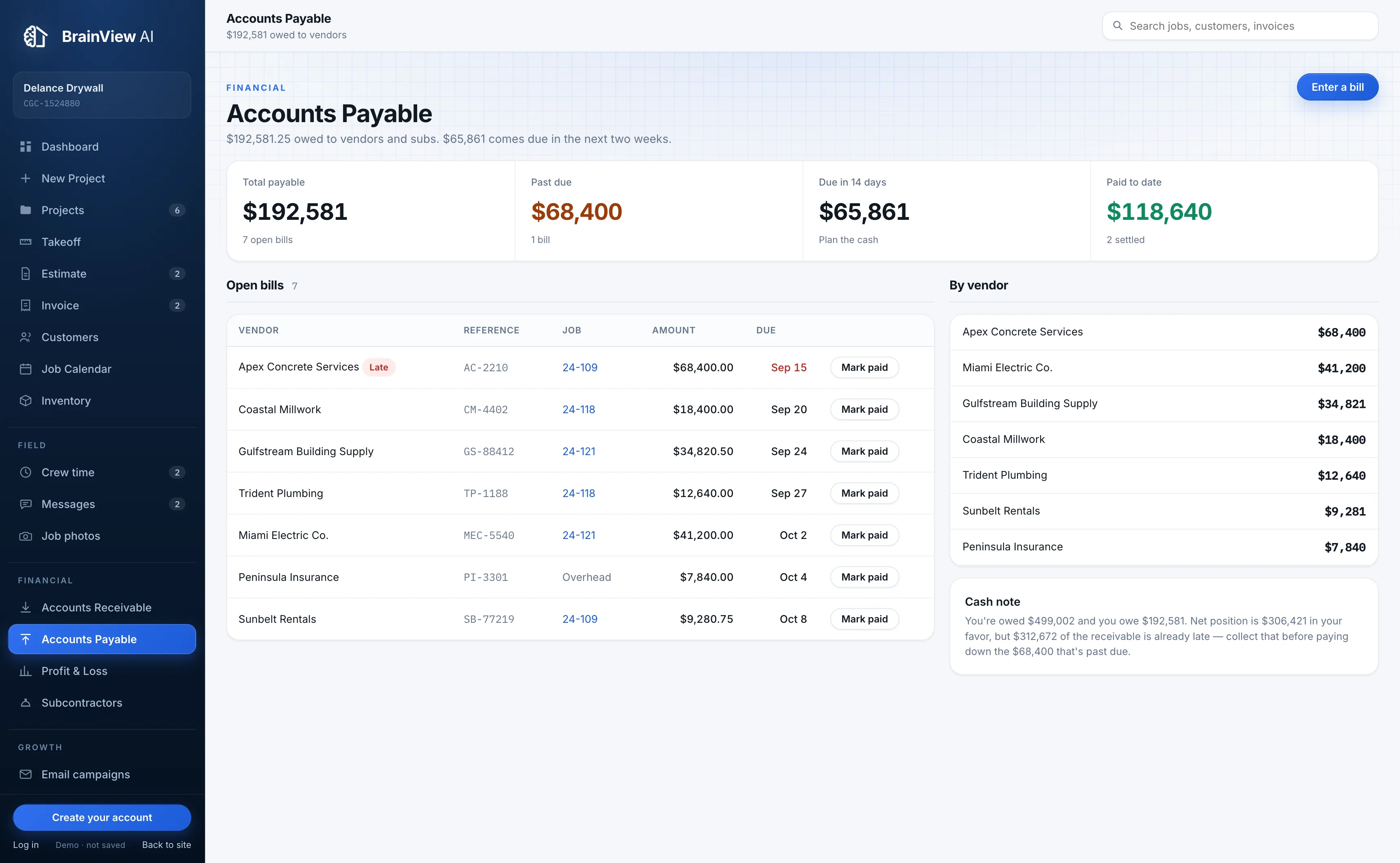Click the AC-2210 reference cell
1400x863 pixels.
[x=486, y=368]
